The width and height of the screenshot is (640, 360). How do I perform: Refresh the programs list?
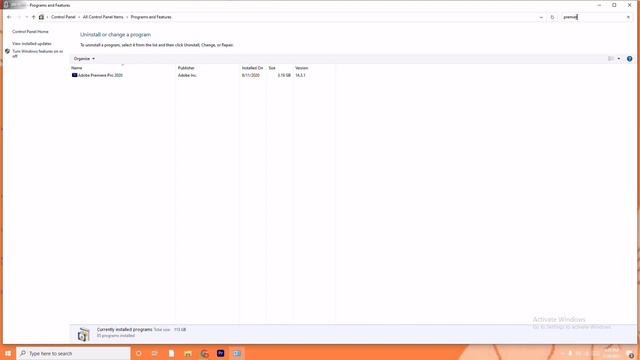coord(552,17)
